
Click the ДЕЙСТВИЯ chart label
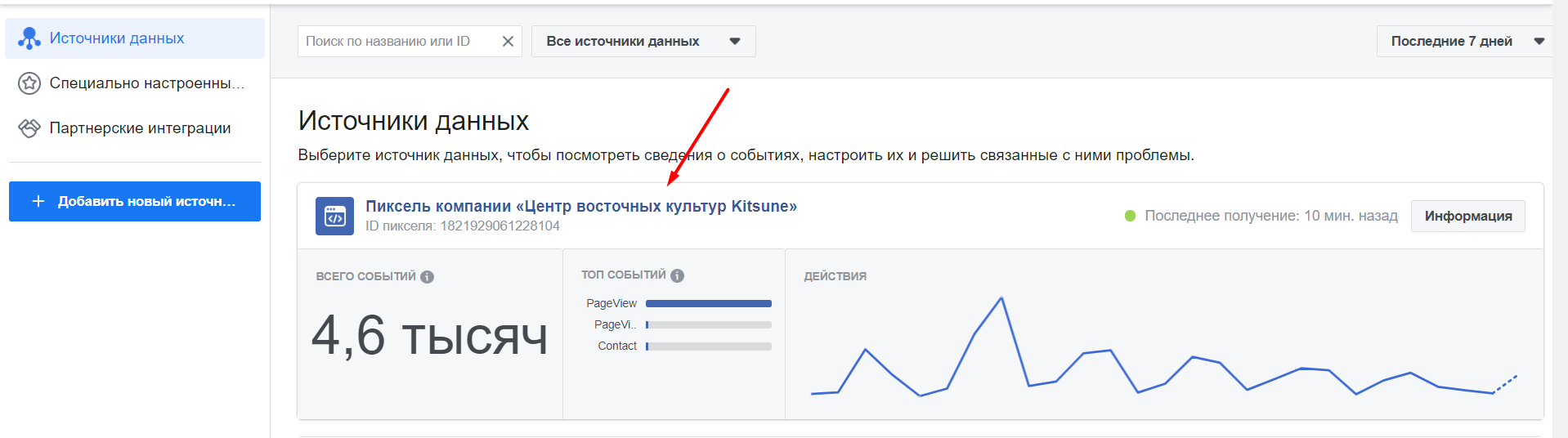[x=836, y=276]
